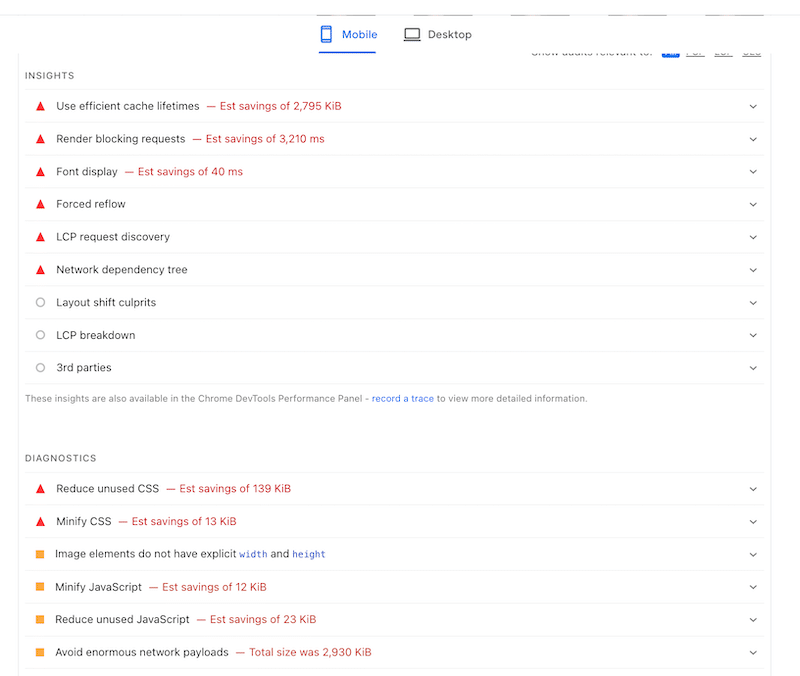Open the "record a trace" link

[402, 399]
